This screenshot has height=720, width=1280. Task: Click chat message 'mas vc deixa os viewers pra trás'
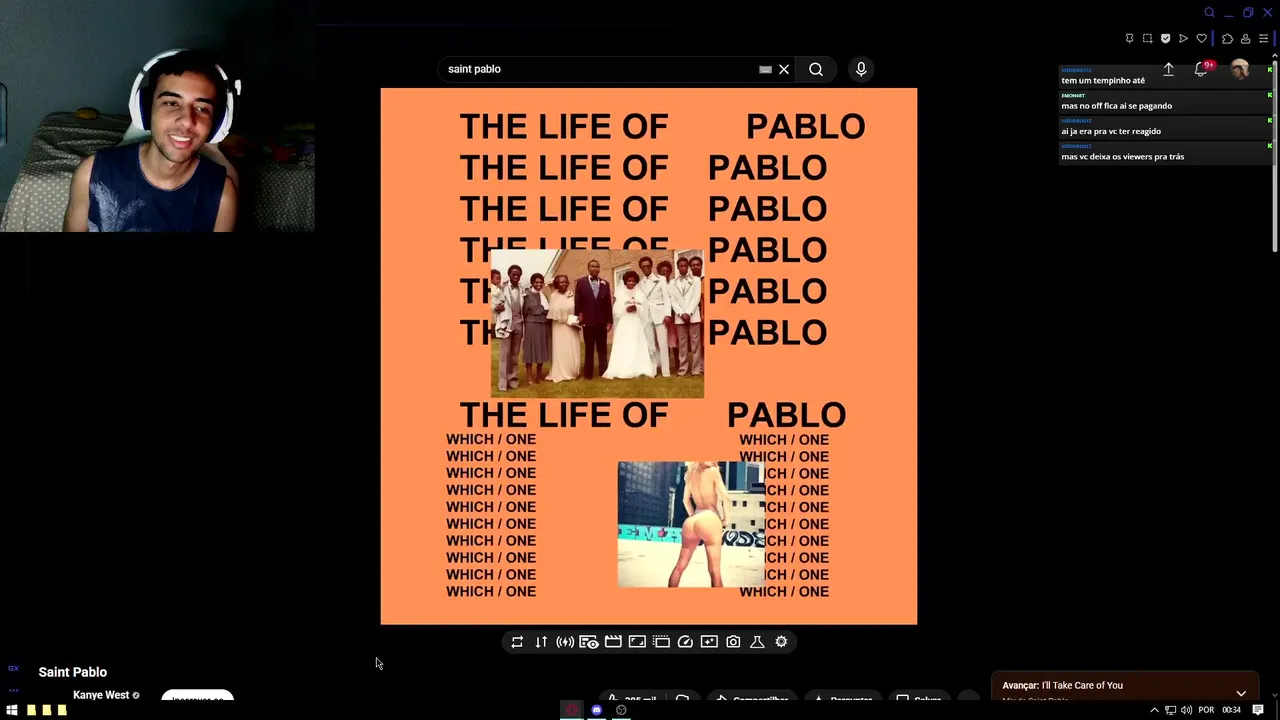(1122, 157)
